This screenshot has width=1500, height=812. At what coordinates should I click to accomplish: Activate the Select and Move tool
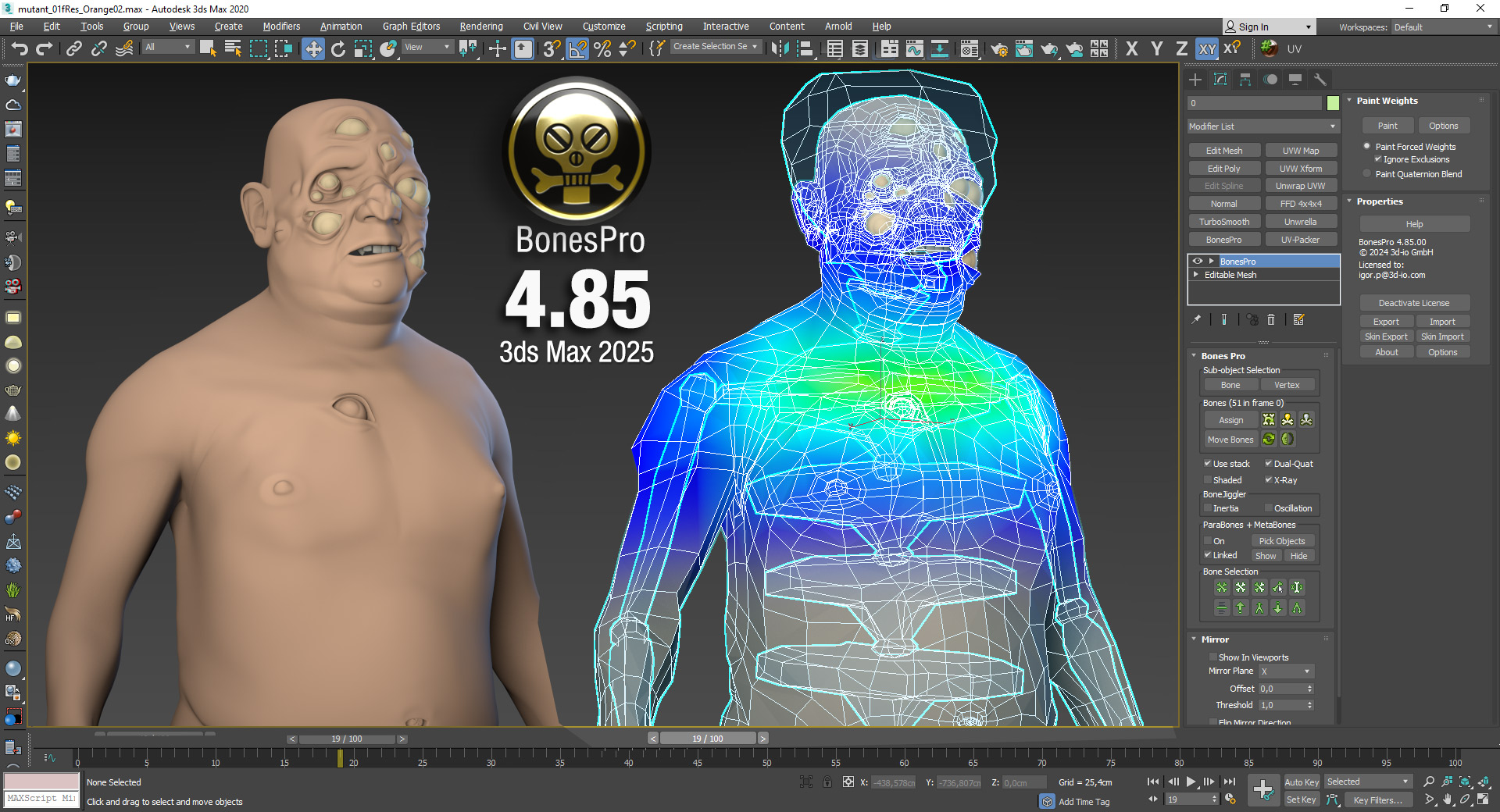pyautogui.click(x=313, y=49)
